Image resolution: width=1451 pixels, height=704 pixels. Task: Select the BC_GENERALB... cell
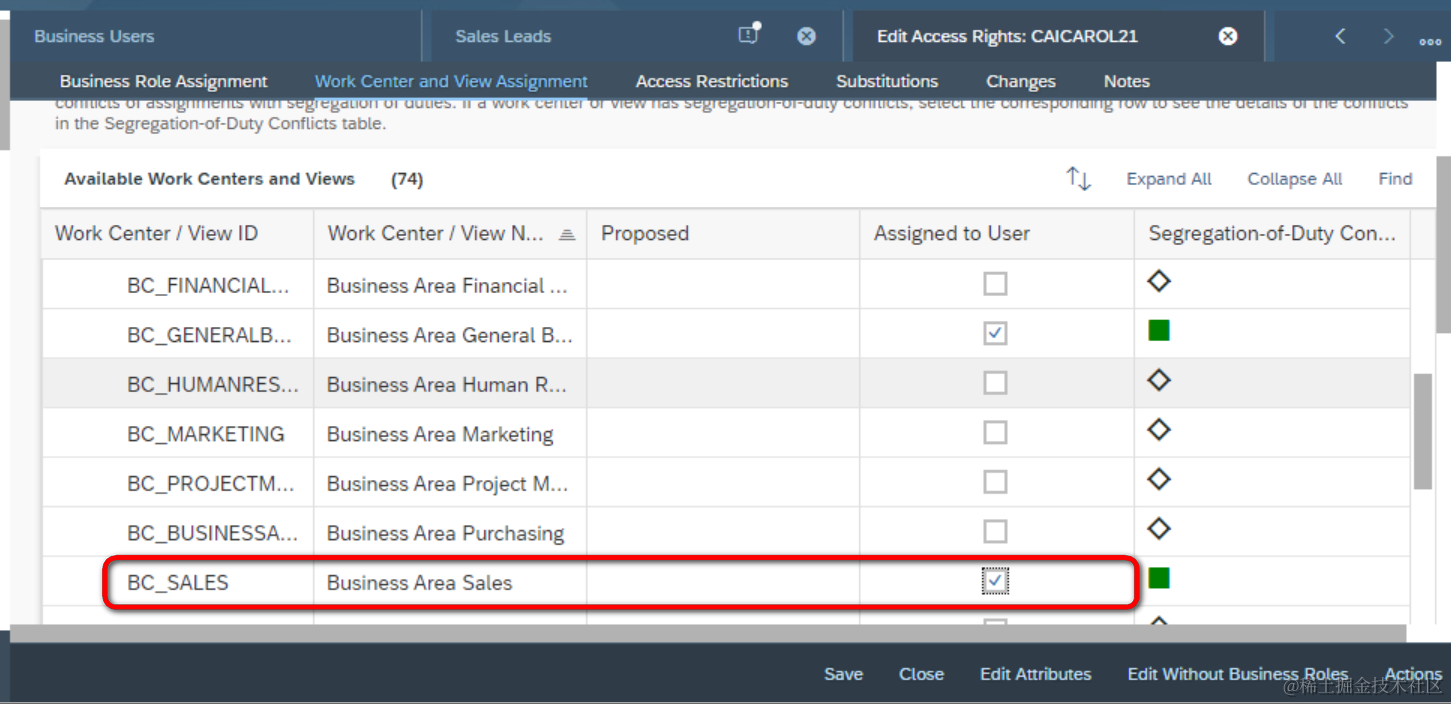coord(177,335)
